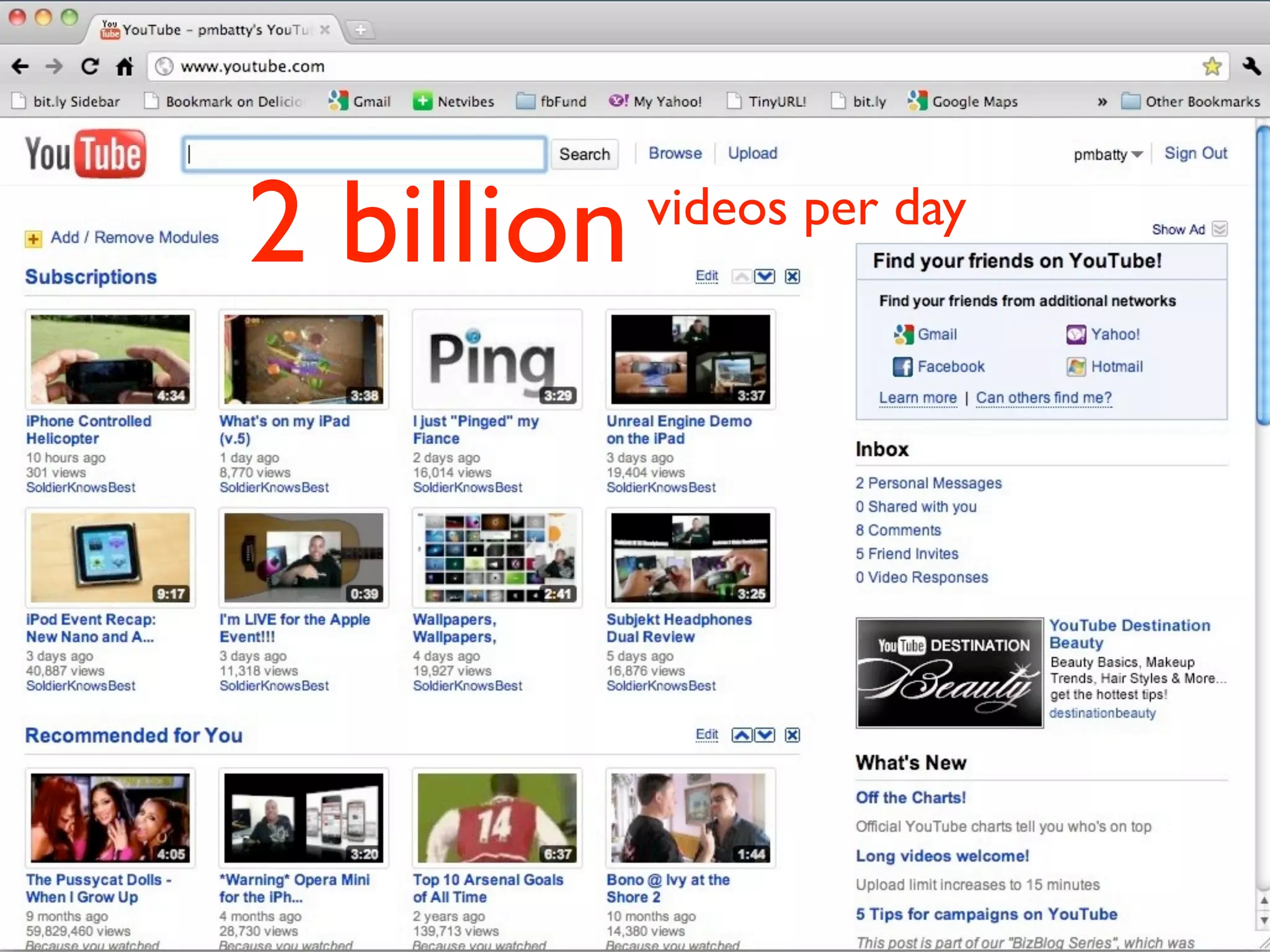Click the Search button

click(584, 154)
